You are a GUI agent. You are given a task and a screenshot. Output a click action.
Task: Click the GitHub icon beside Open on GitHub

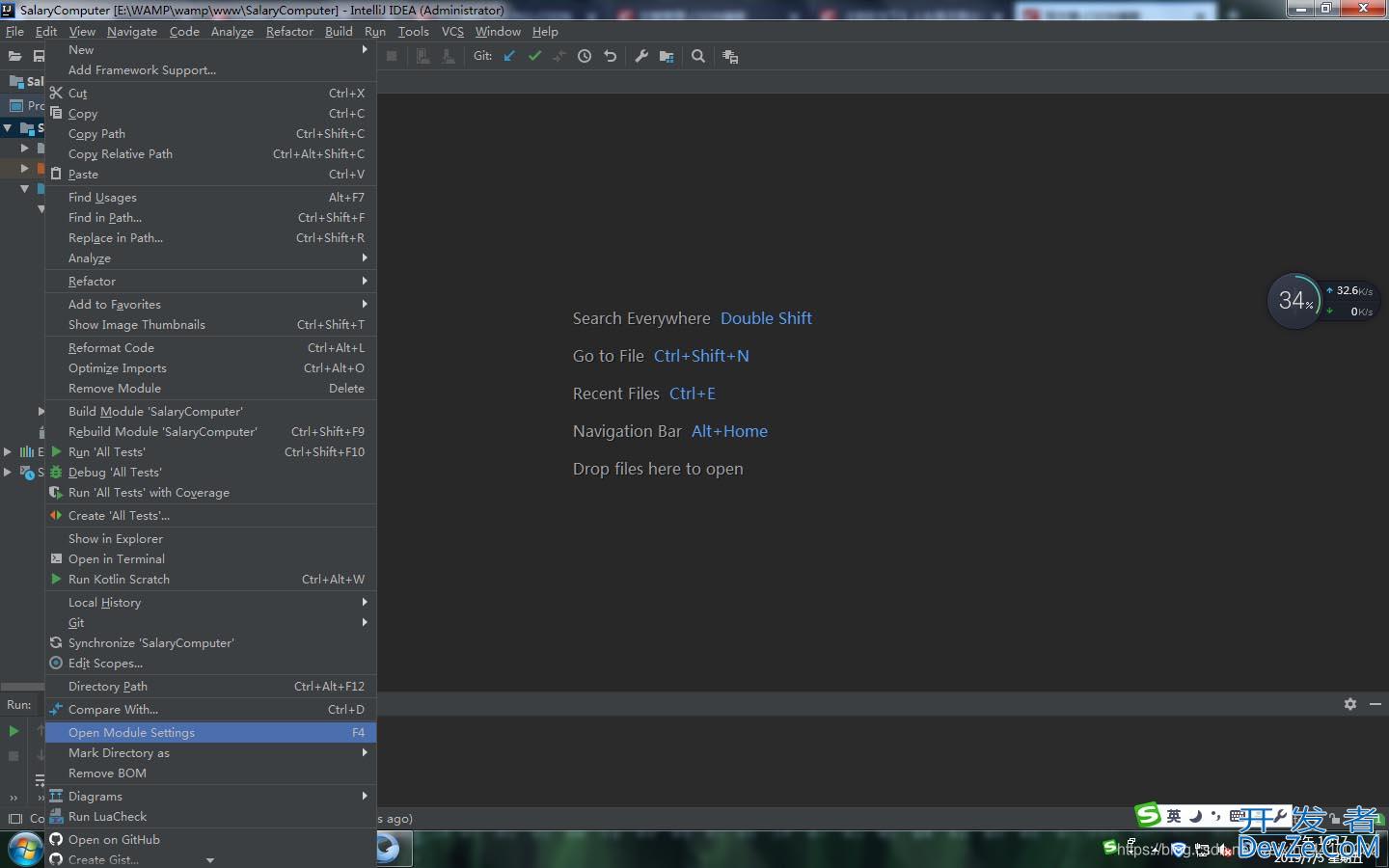point(56,839)
